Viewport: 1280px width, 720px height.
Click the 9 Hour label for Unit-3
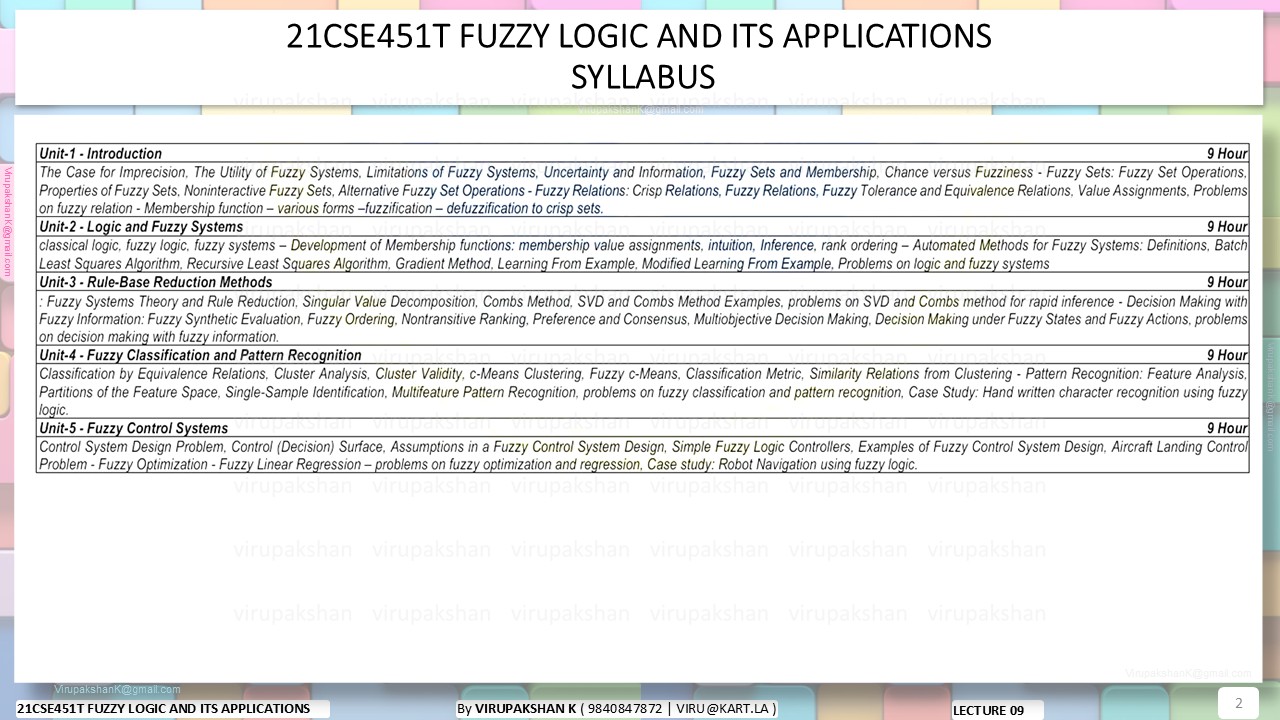click(1227, 282)
